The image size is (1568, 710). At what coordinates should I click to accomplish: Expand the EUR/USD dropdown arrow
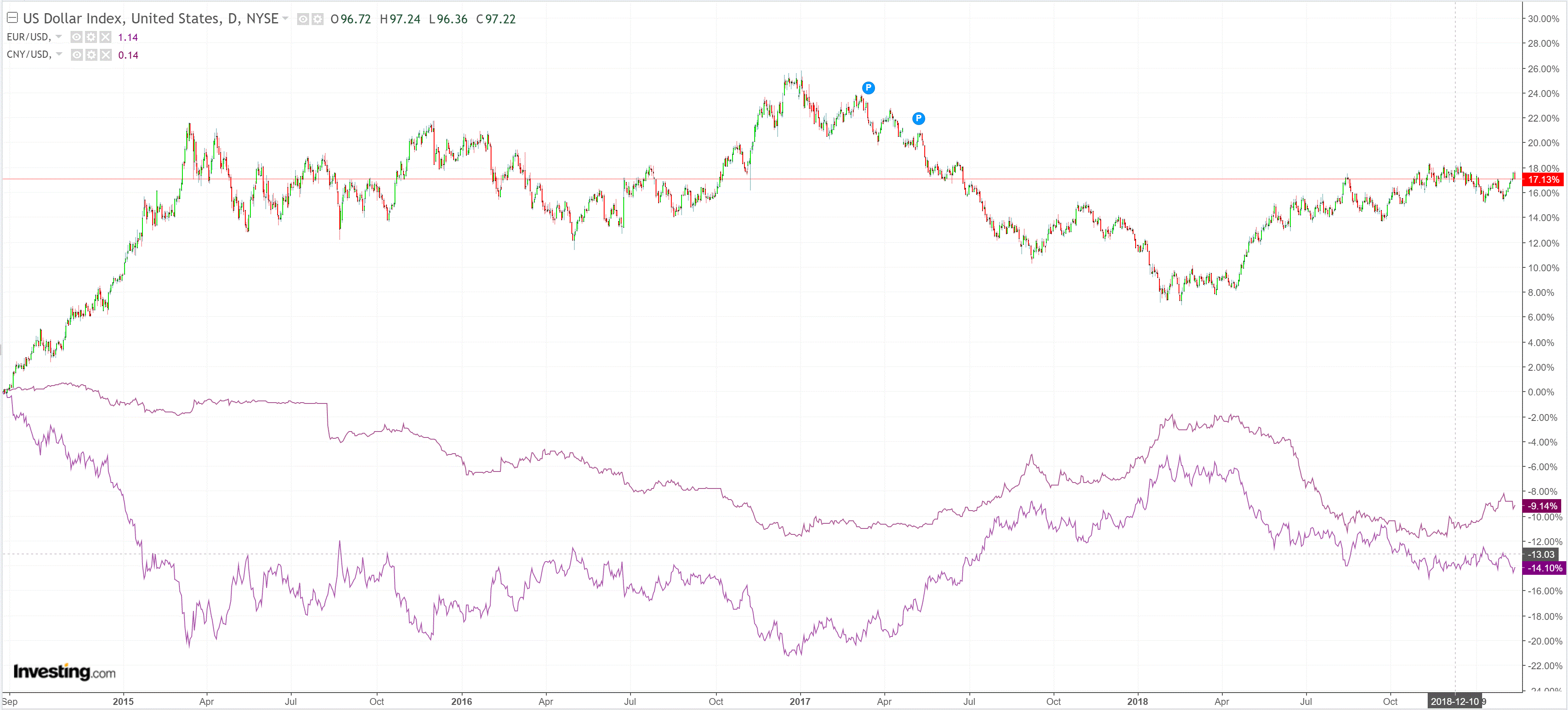59,37
